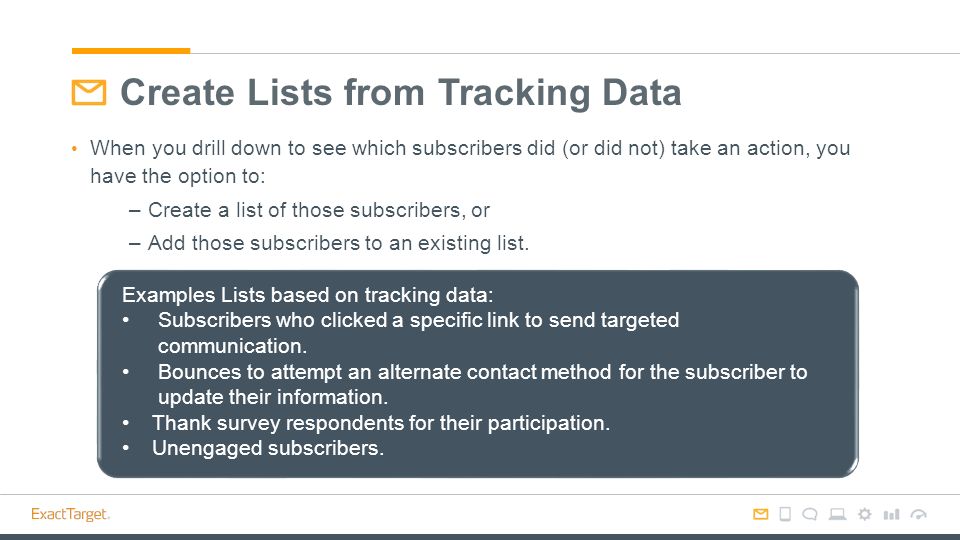The height and width of the screenshot is (540, 960).
Task: Click the 'Unengaged subscribers' bullet
Action: [x=268, y=448]
